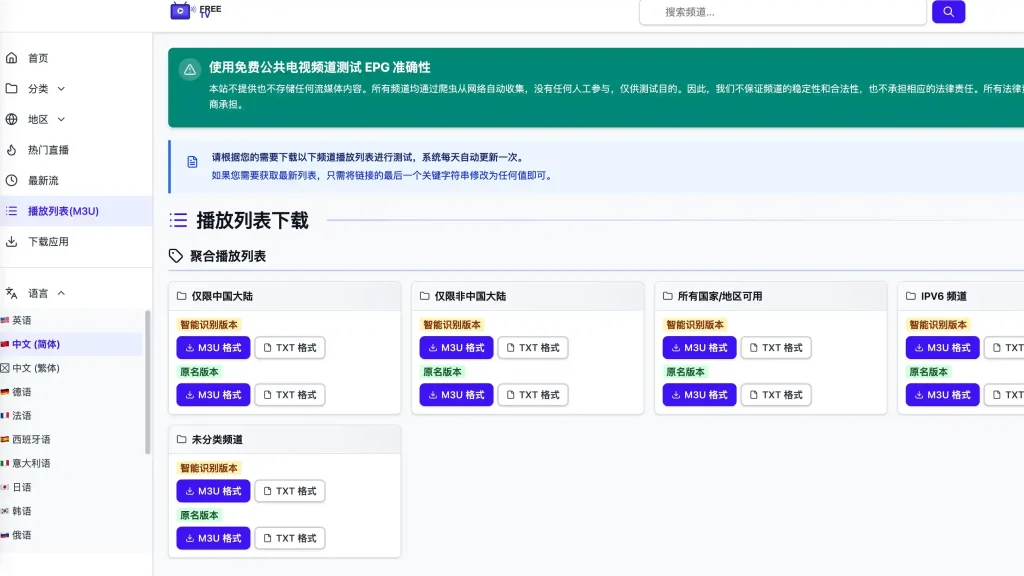Click the home icon beside 首页

[x=12, y=58]
